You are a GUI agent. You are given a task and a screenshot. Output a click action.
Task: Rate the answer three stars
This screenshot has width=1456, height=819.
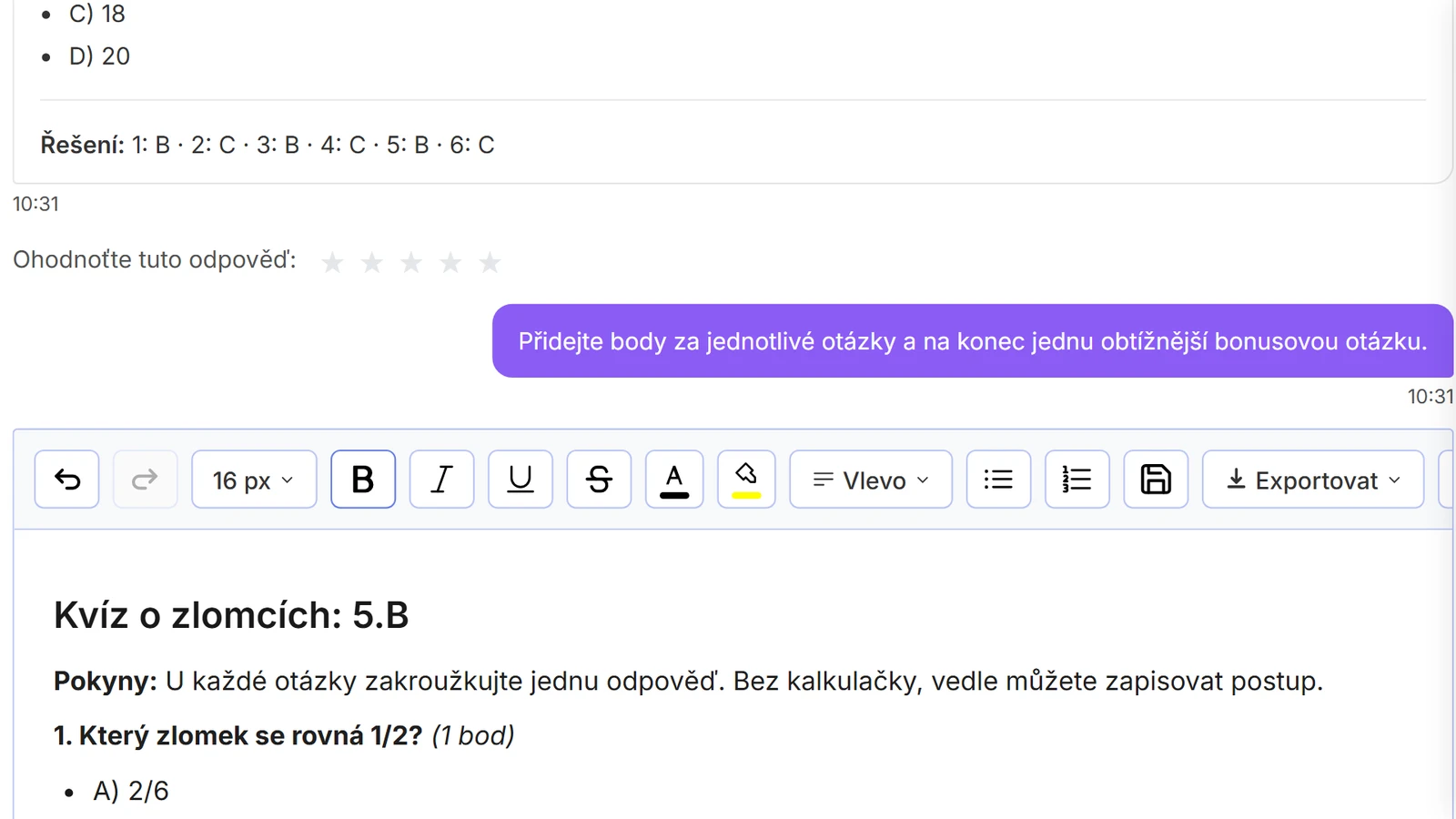pos(411,262)
